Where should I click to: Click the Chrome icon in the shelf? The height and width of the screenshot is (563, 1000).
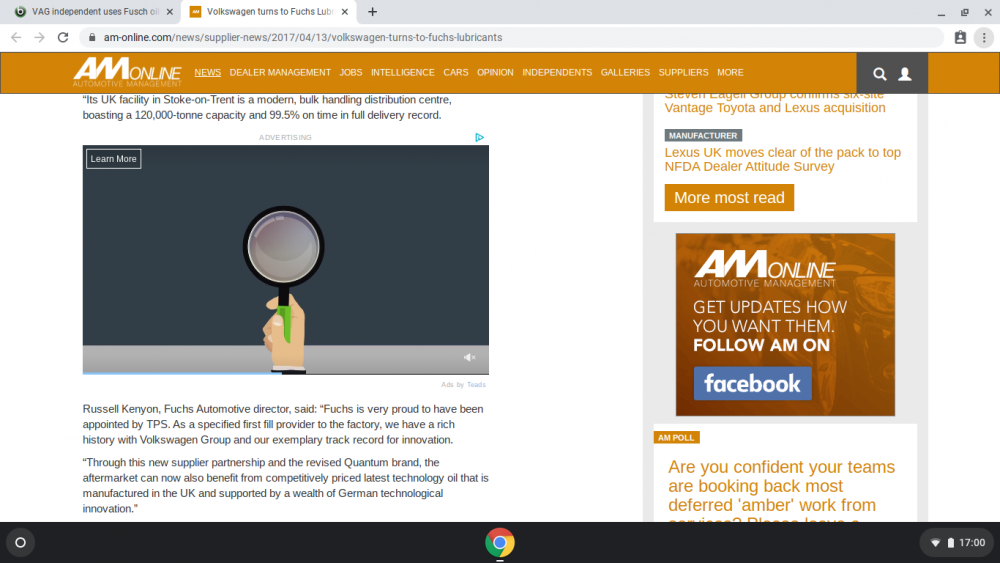[499, 543]
